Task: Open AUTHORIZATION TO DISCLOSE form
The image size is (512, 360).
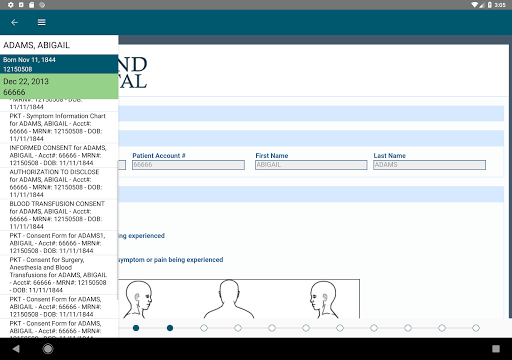Action: [x=59, y=183]
